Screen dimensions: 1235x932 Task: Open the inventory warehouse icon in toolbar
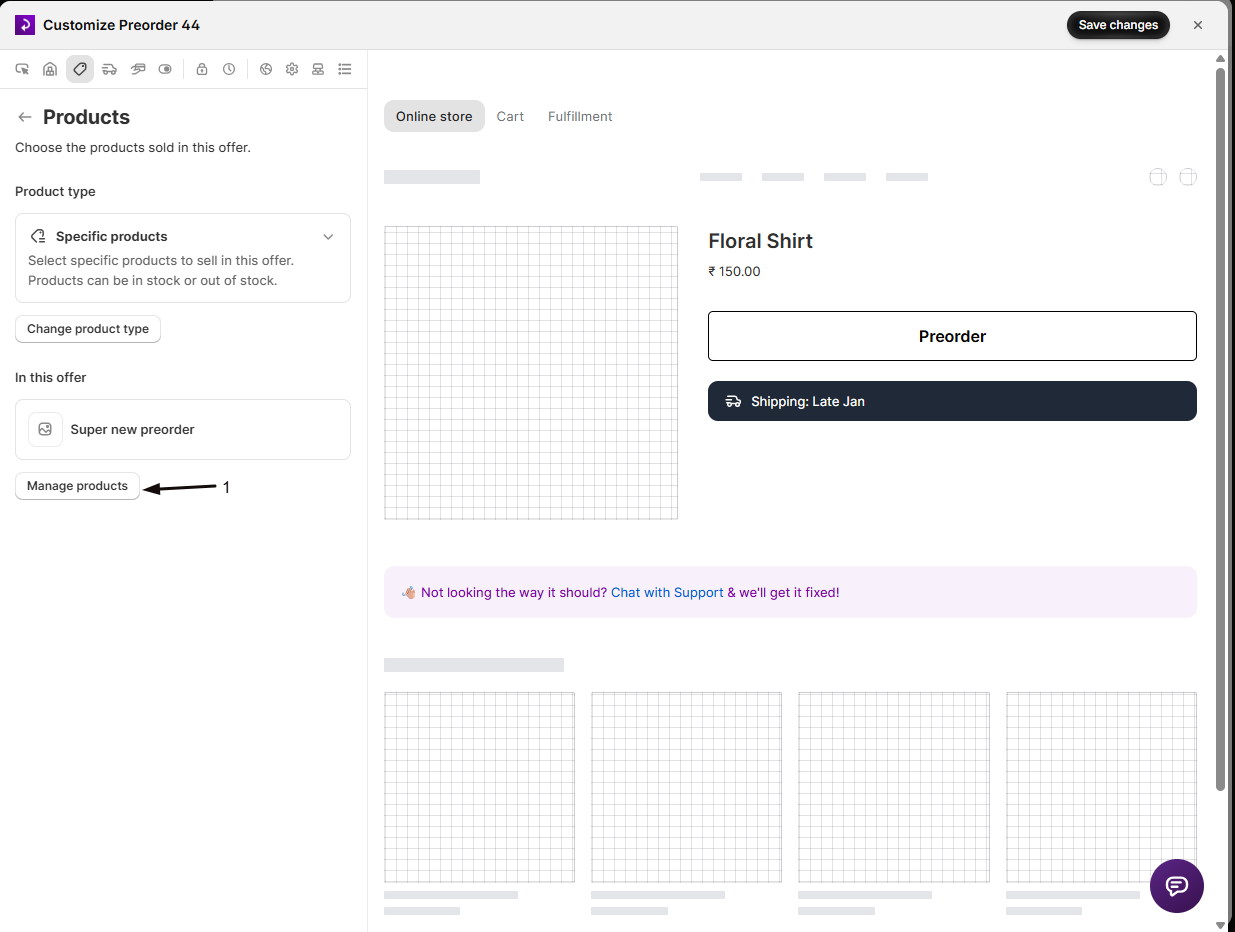coord(50,69)
